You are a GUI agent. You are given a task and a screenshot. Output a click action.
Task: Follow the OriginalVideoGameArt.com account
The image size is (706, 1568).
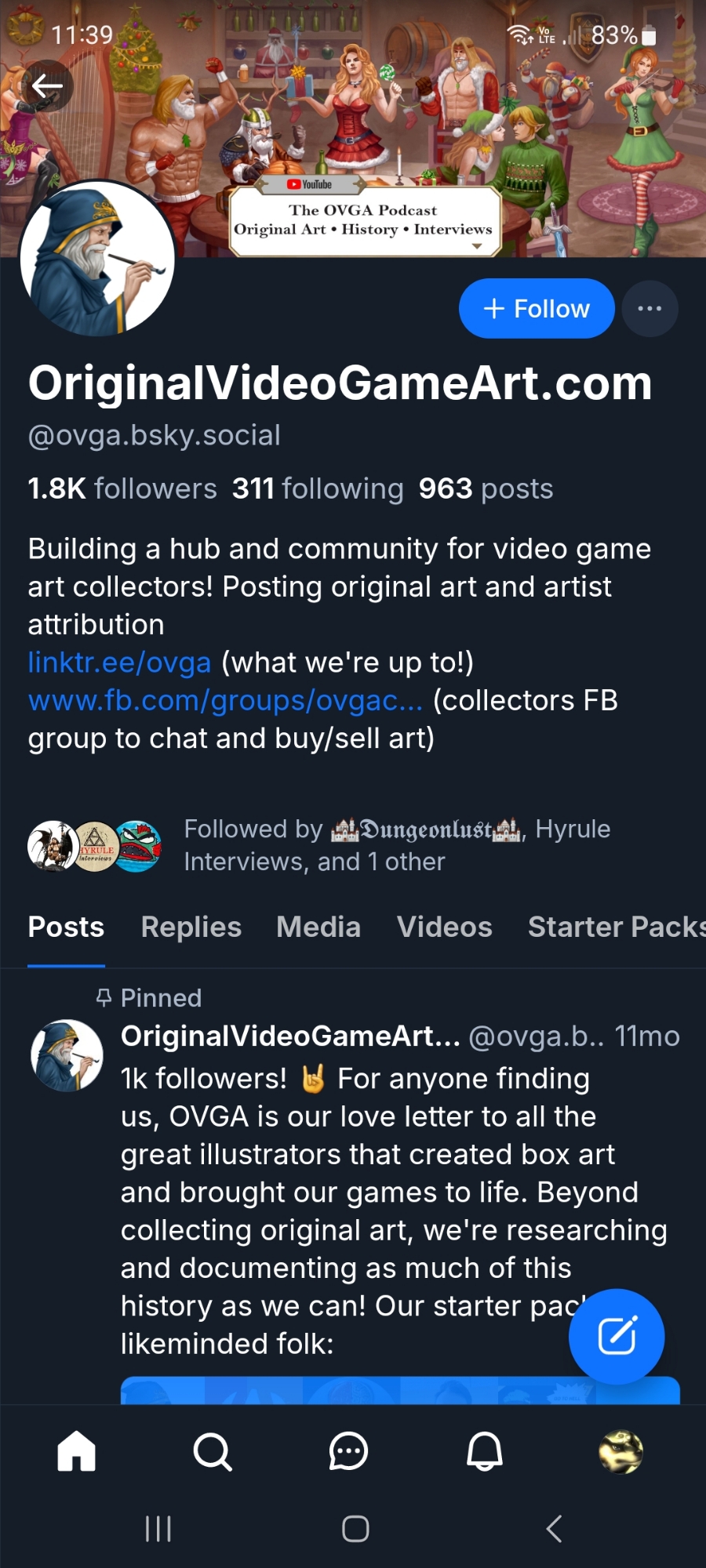pyautogui.click(x=537, y=309)
